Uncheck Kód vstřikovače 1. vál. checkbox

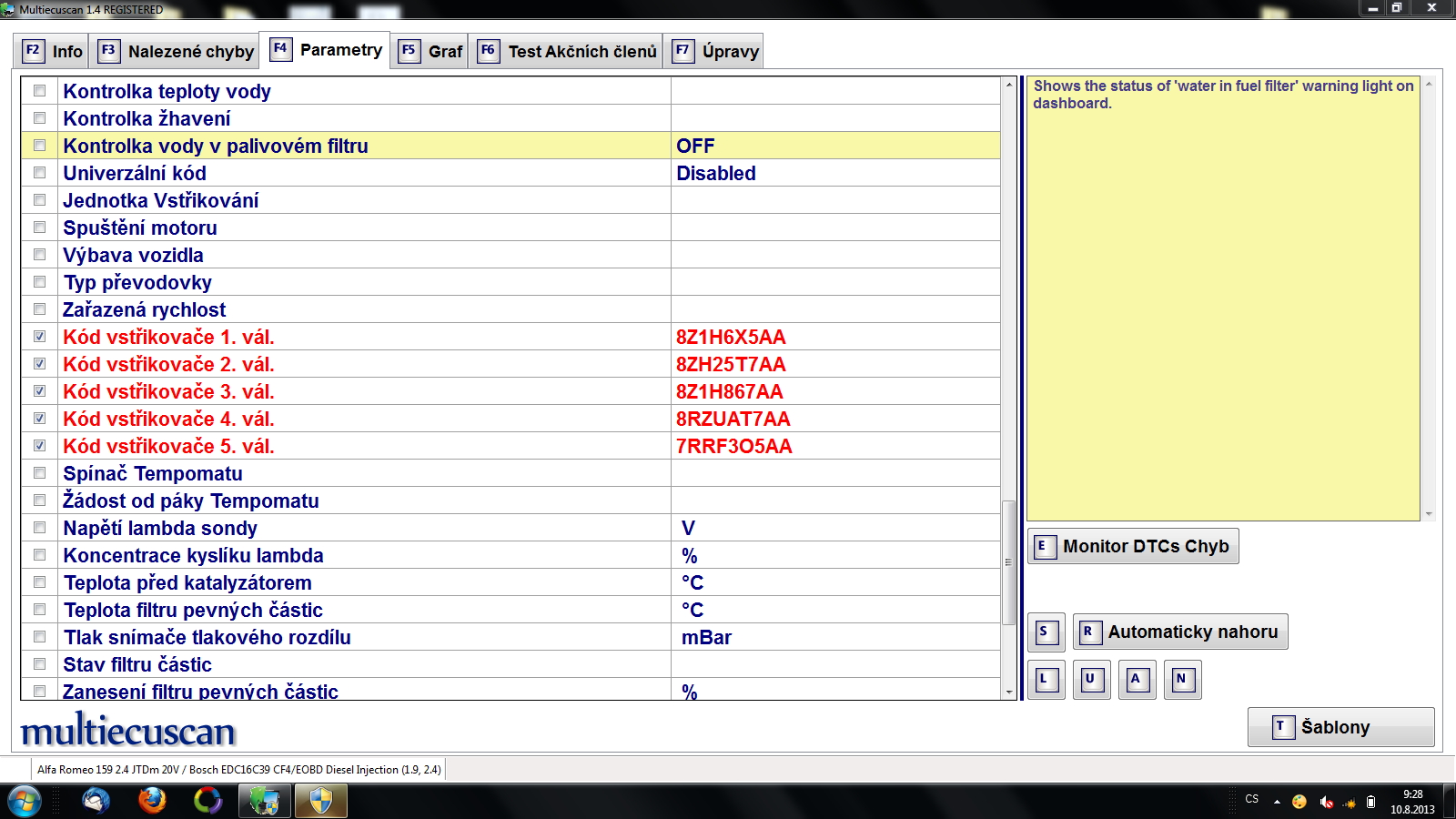[x=39, y=337]
